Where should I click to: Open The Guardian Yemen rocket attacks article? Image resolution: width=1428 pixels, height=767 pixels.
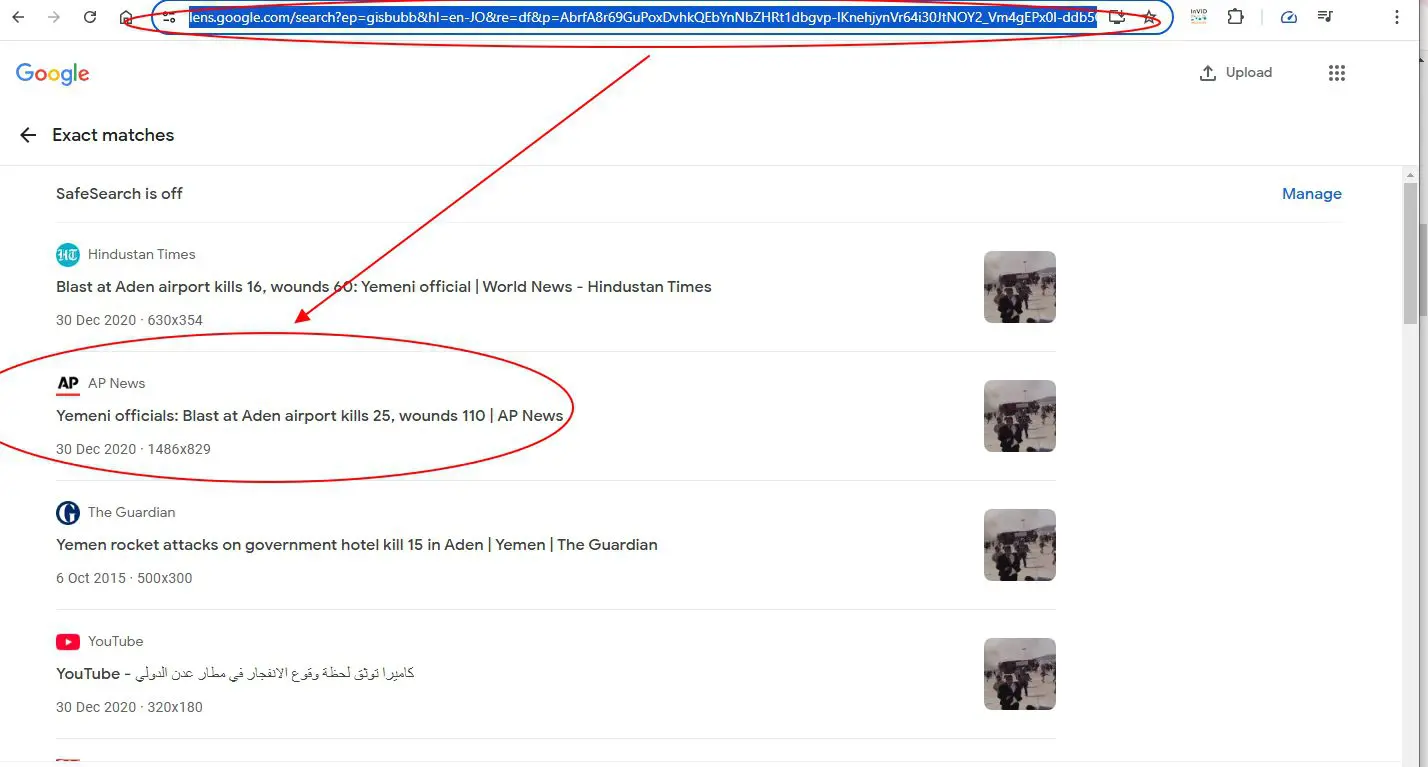(357, 545)
